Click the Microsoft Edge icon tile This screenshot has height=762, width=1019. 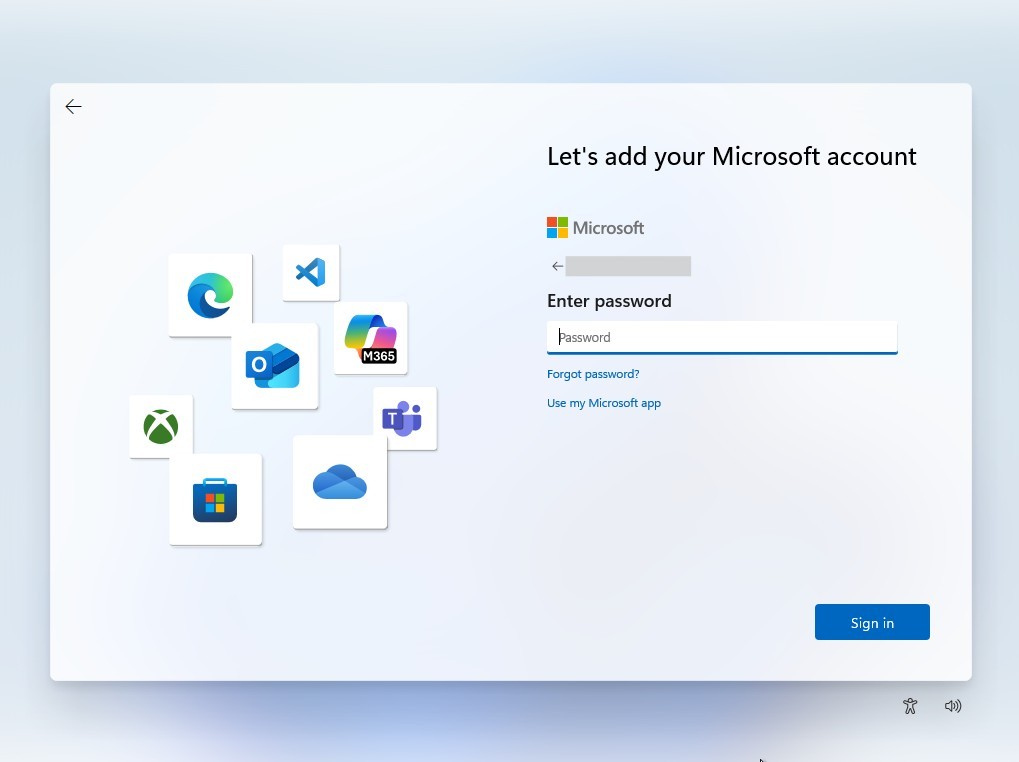click(210, 295)
